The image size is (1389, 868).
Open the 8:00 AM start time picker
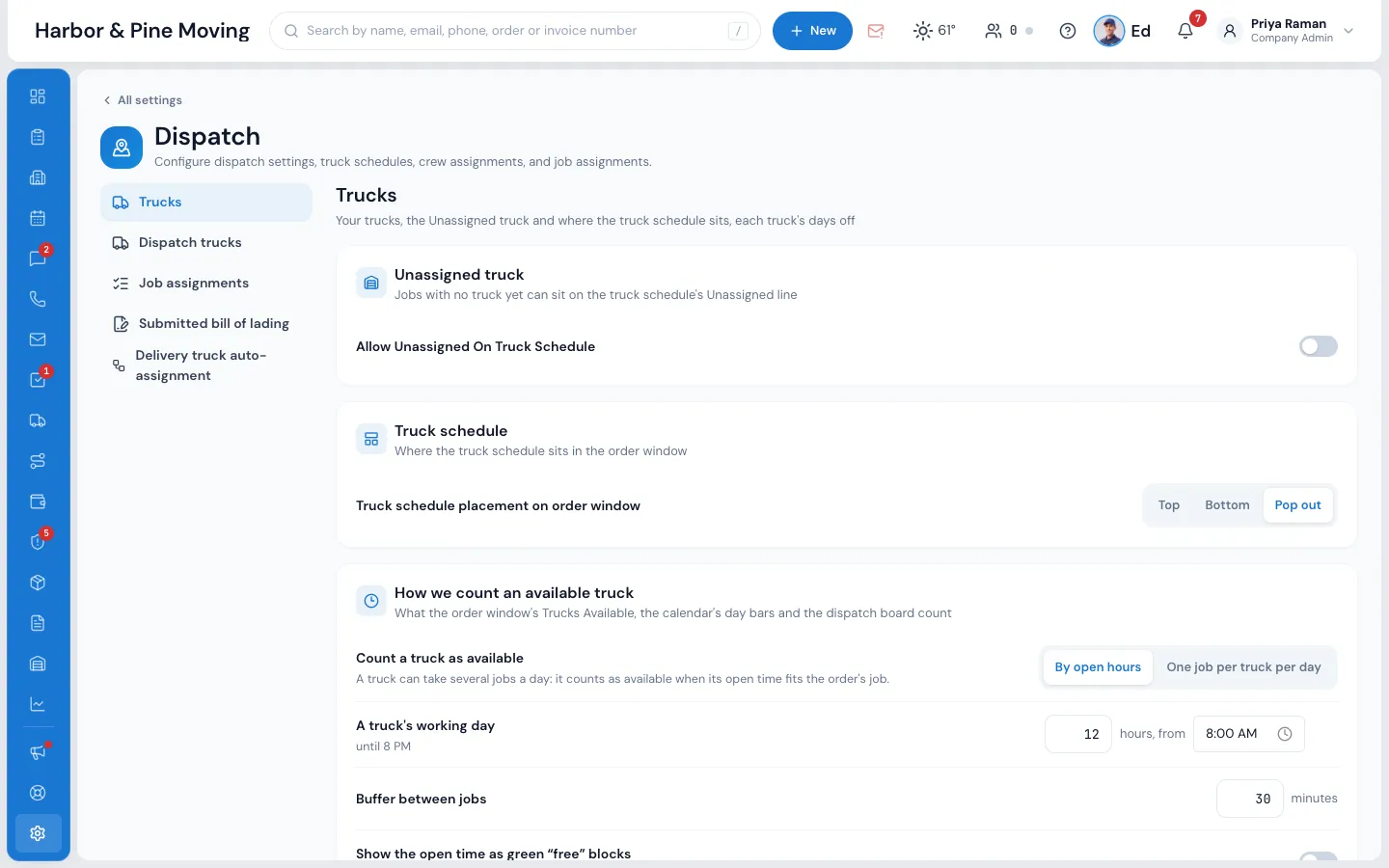[1249, 734]
